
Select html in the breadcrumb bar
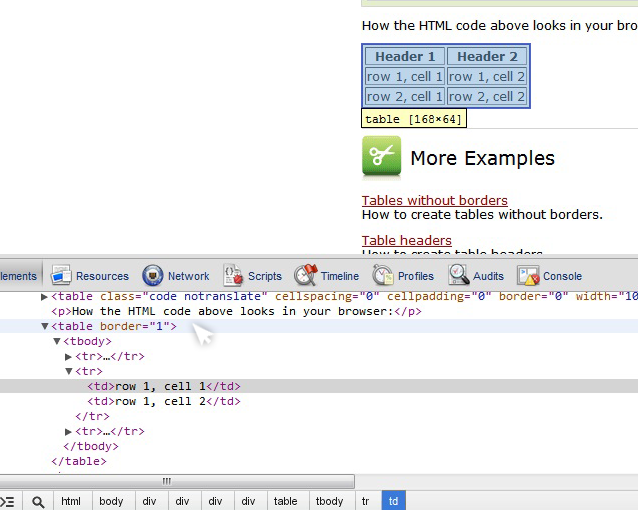click(71, 501)
